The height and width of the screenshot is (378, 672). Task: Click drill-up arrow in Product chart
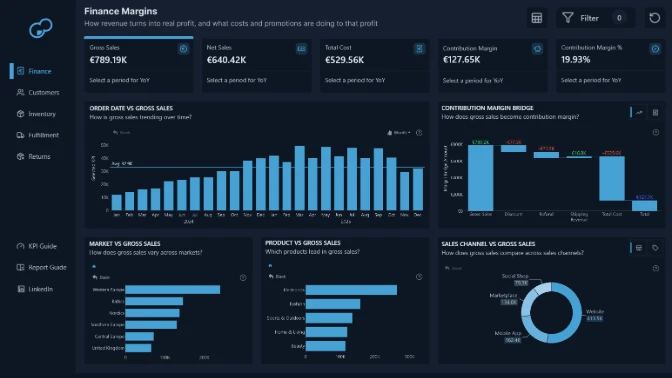(270, 266)
